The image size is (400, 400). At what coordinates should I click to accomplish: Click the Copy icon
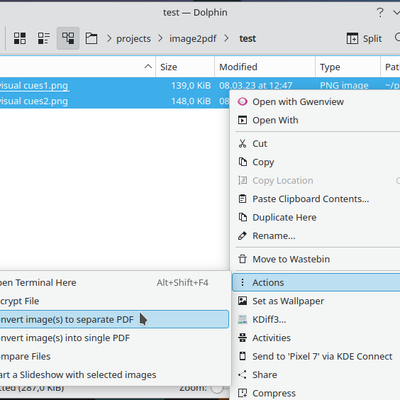pos(242,162)
